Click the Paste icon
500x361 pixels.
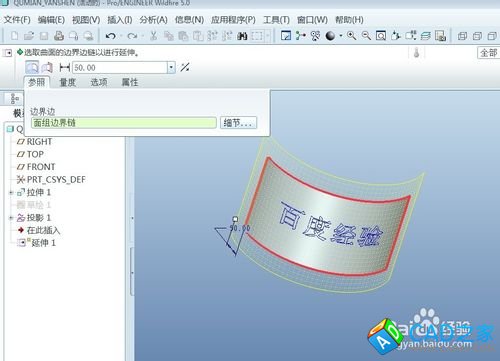pyautogui.click(x=183, y=36)
